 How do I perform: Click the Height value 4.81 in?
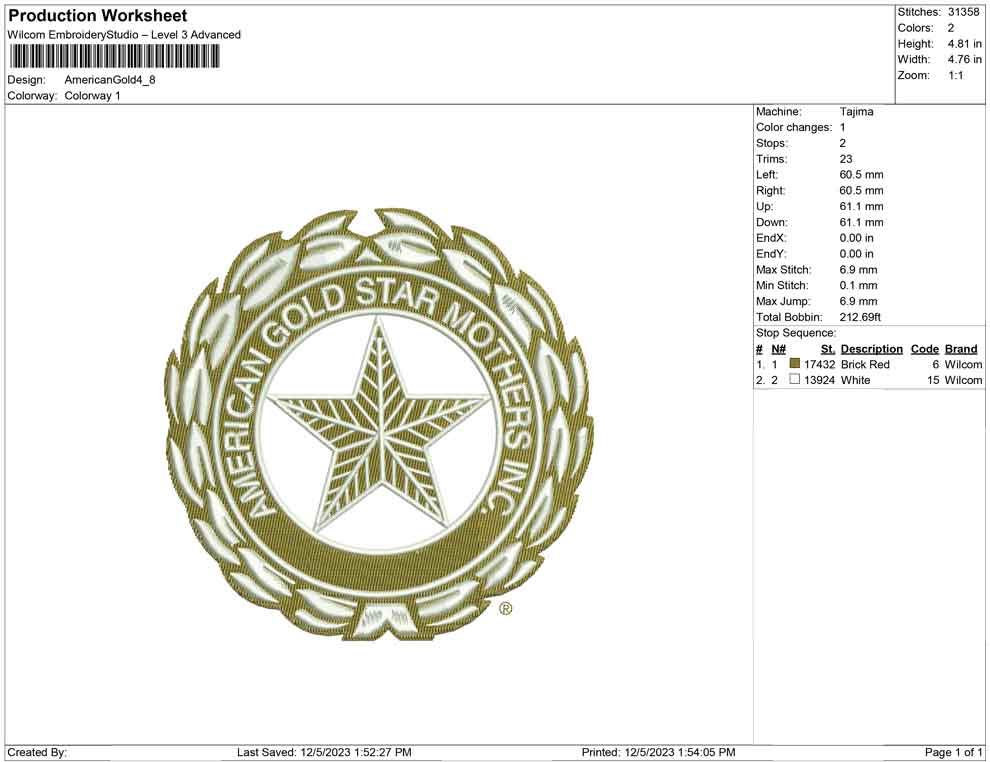tap(964, 44)
